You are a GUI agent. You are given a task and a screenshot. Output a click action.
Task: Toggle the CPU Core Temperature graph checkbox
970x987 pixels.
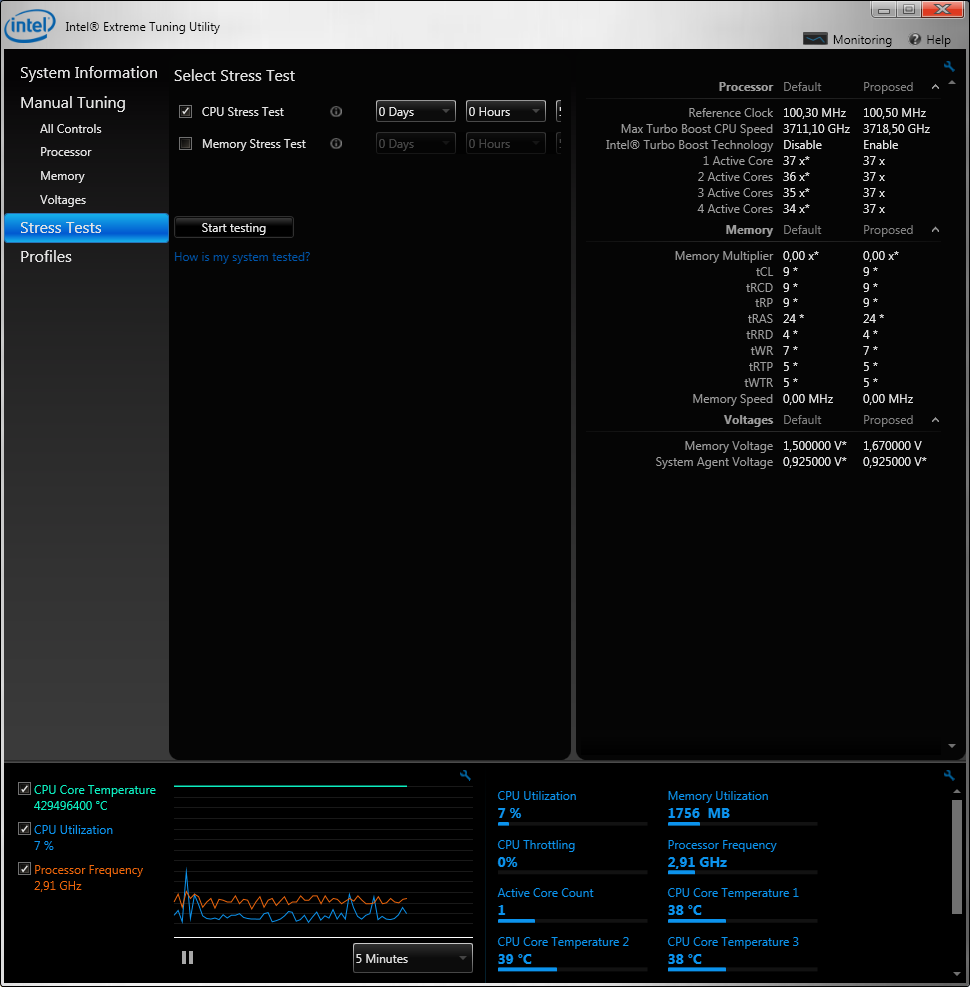tap(24, 790)
